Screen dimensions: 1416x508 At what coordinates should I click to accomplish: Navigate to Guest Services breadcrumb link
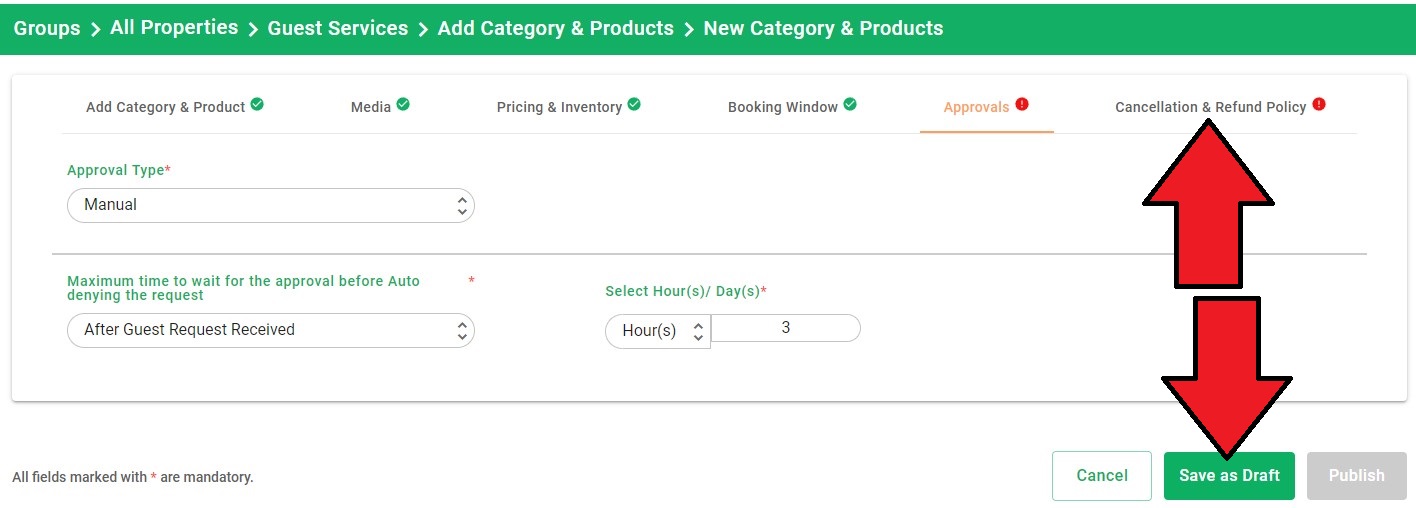(338, 29)
